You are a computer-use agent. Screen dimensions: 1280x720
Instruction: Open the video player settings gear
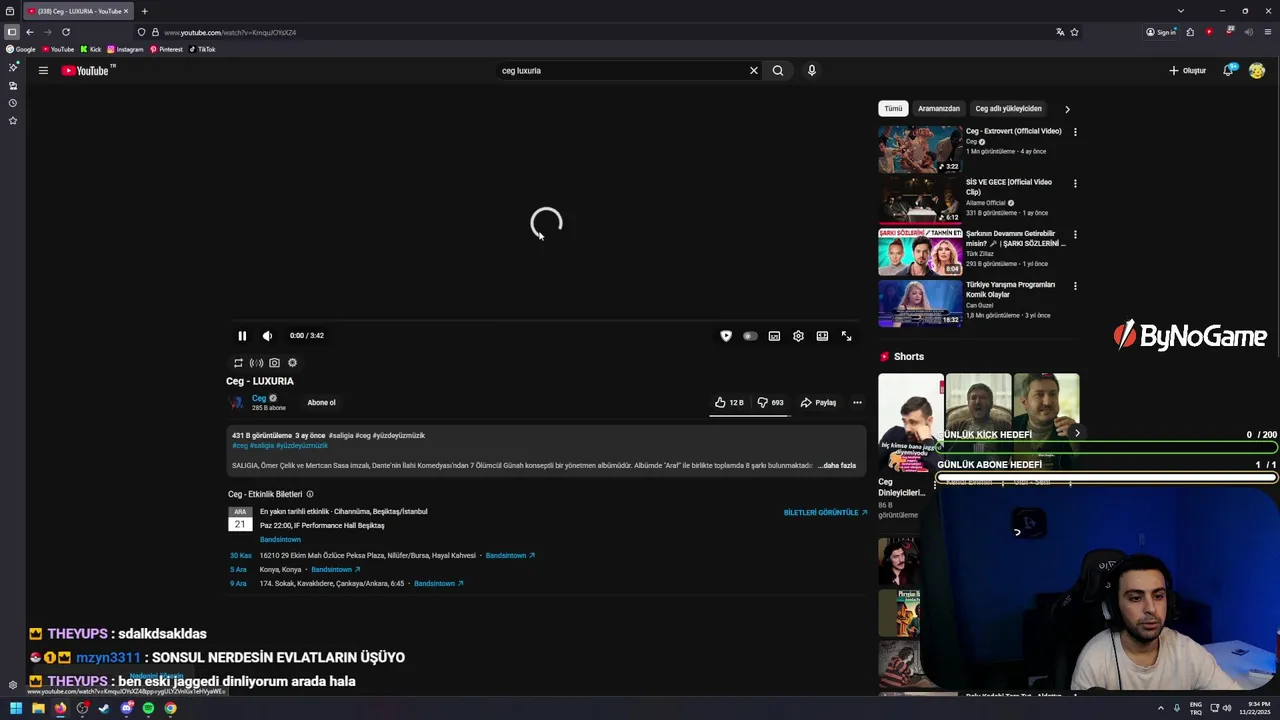point(798,336)
